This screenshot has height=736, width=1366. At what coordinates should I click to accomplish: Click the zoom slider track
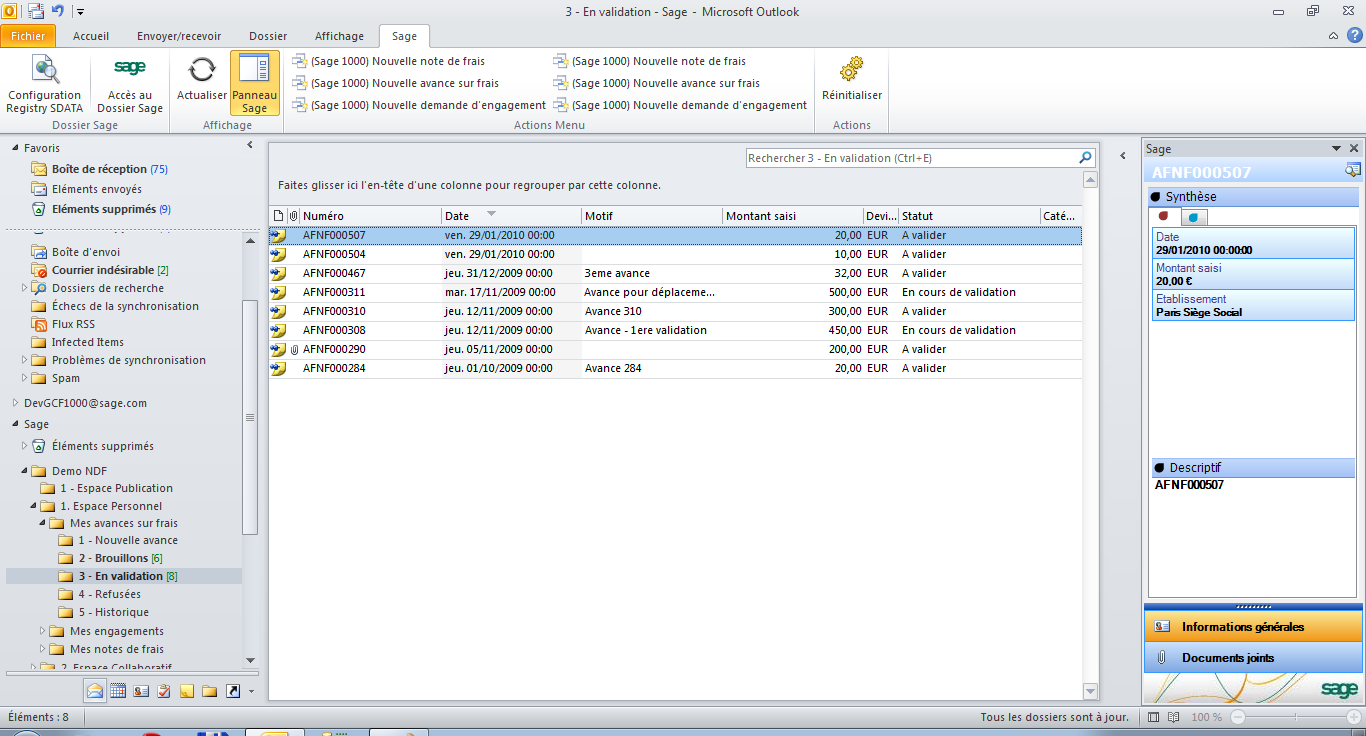(1296, 717)
